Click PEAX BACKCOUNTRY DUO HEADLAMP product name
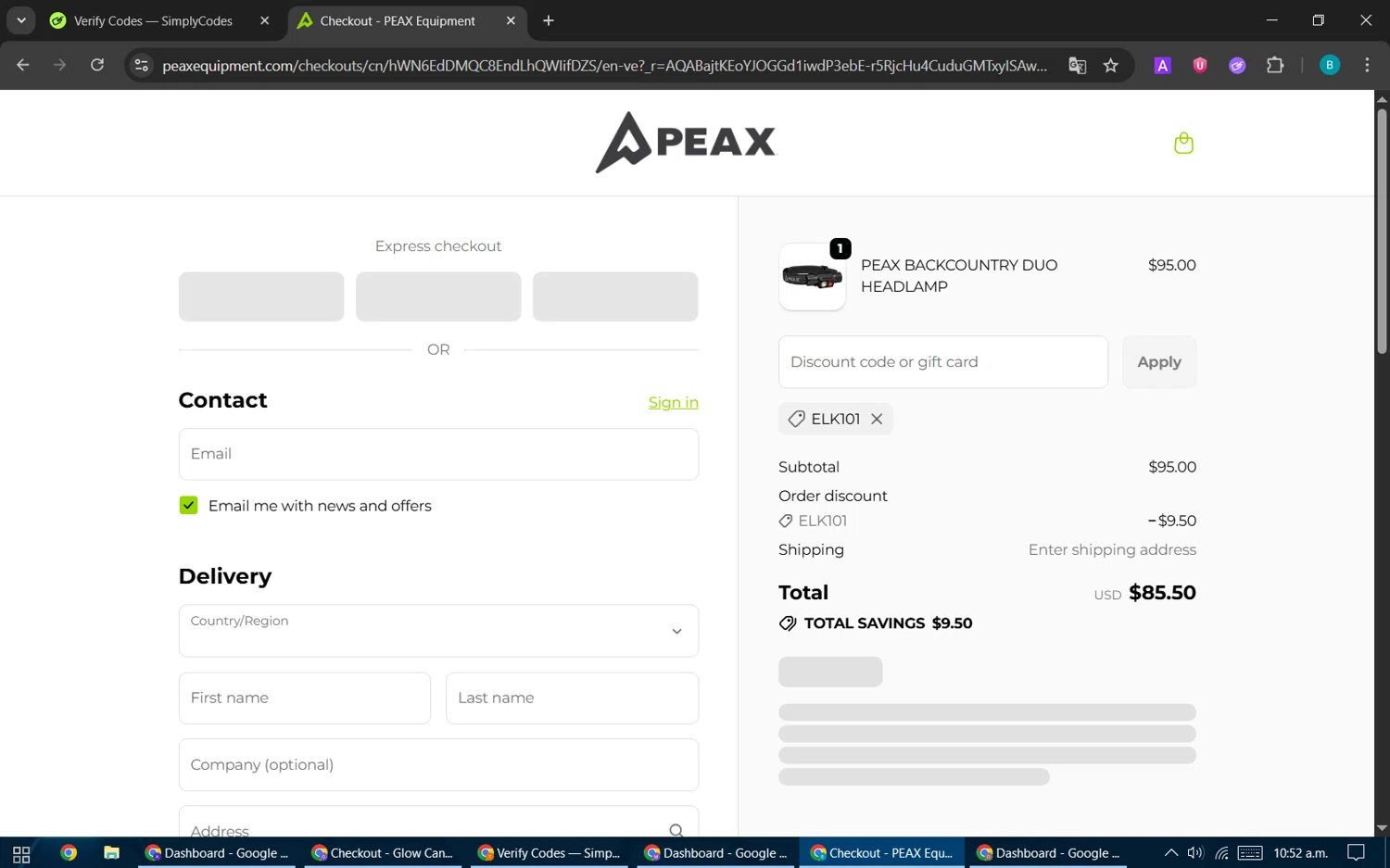Viewport: 1390px width, 868px height. point(959,276)
